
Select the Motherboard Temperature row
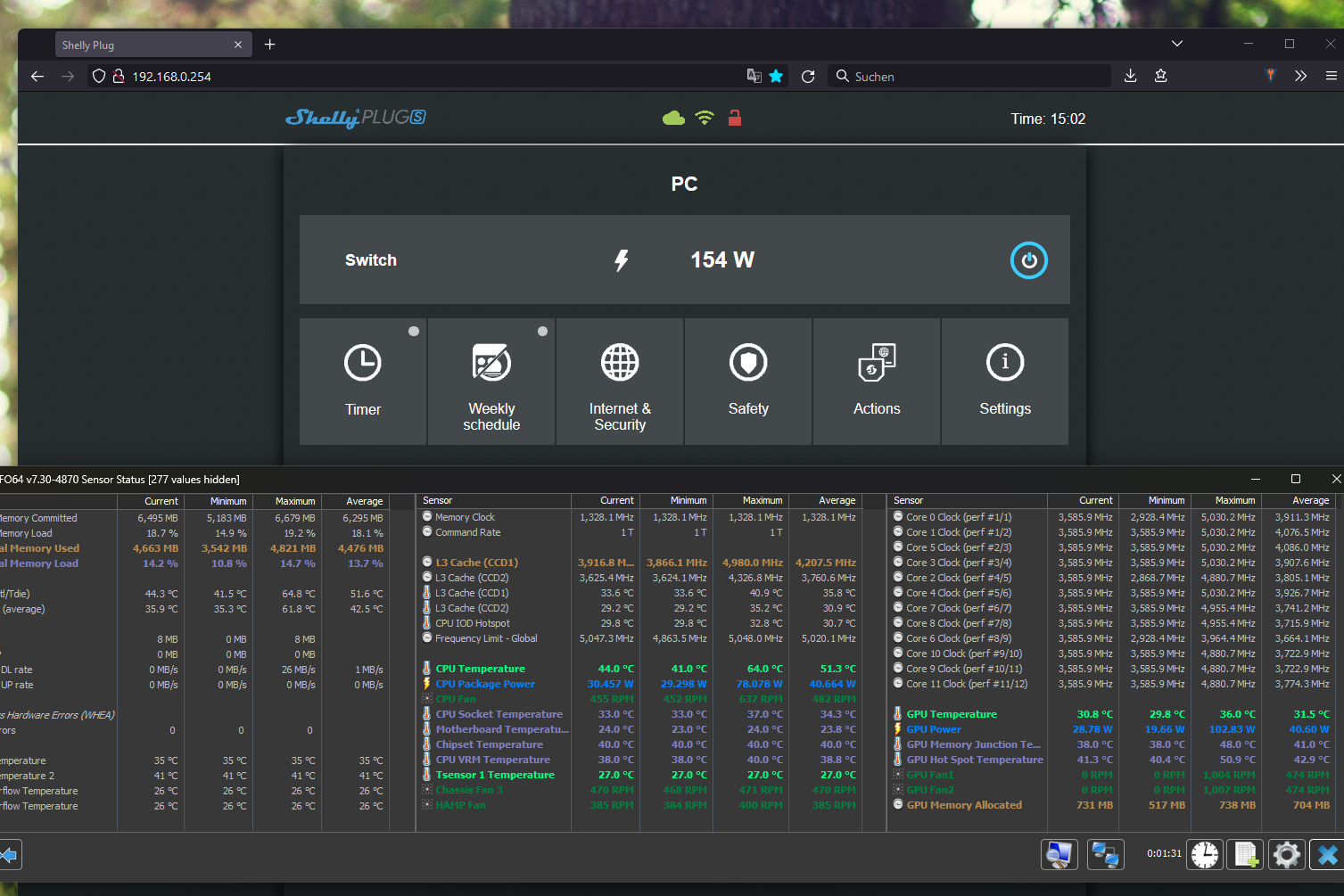coord(639,729)
